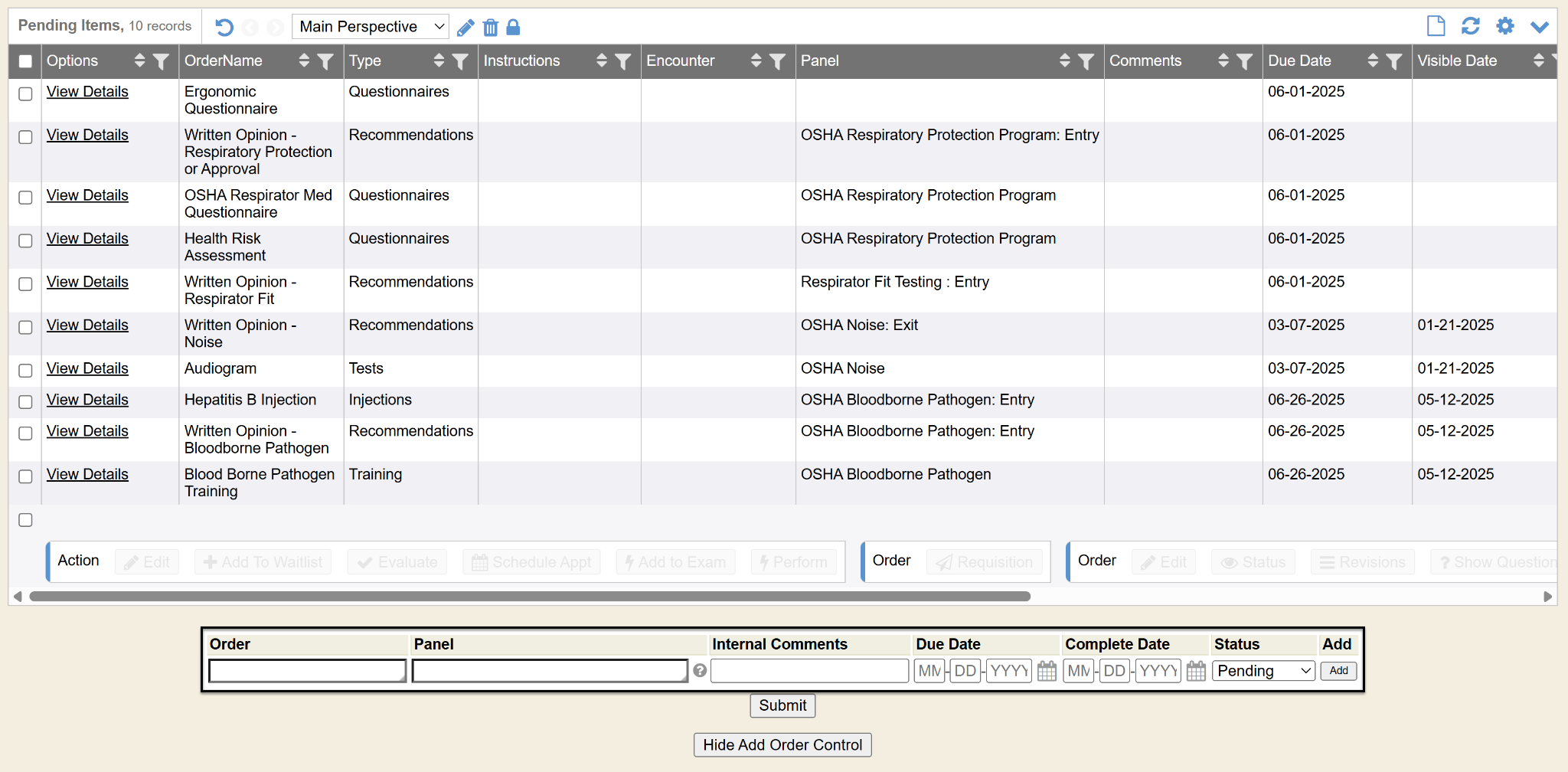
Task: Click the export document icon
Action: pos(1436,26)
